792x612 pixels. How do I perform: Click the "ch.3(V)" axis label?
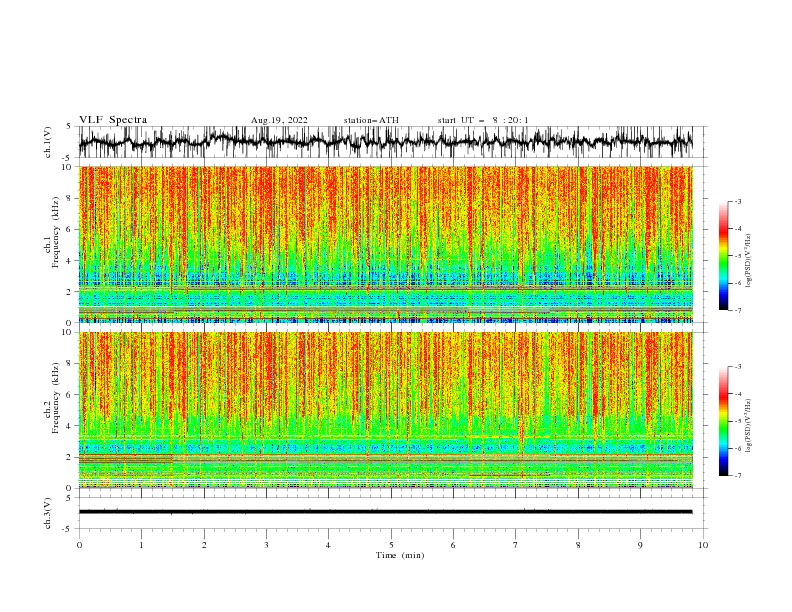click(x=48, y=513)
